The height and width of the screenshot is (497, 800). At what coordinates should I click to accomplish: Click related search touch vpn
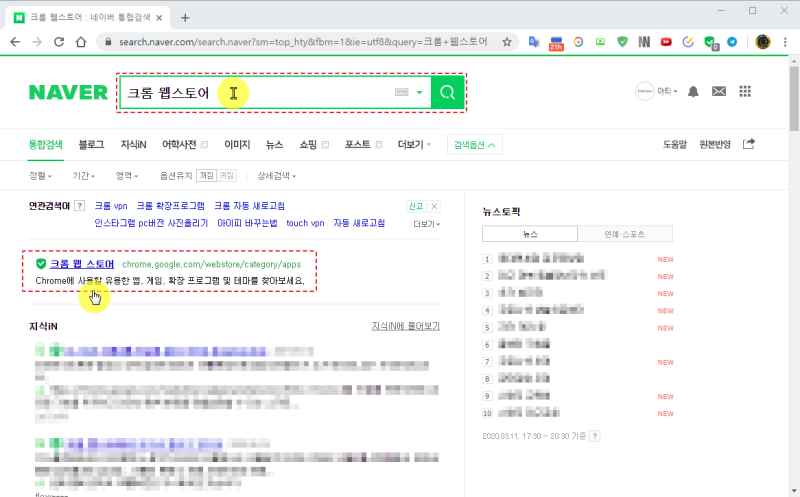(305, 223)
